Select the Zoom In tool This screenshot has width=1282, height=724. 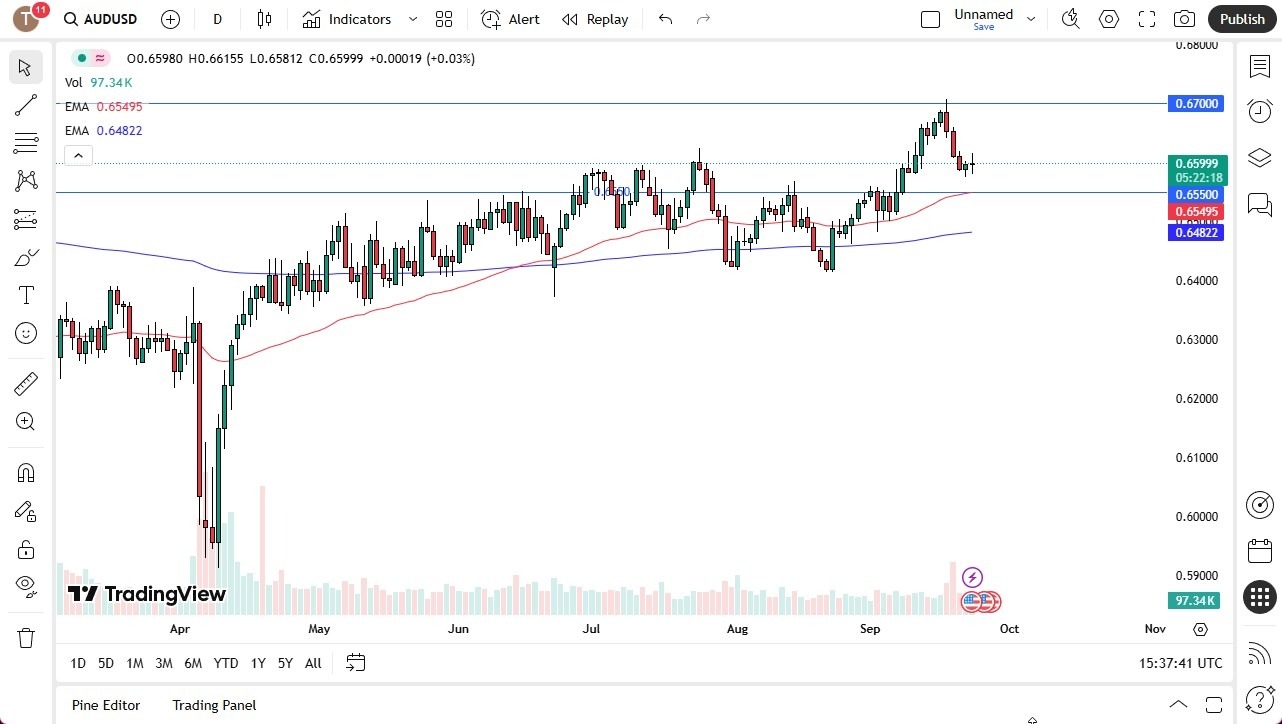pyautogui.click(x=25, y=421)
